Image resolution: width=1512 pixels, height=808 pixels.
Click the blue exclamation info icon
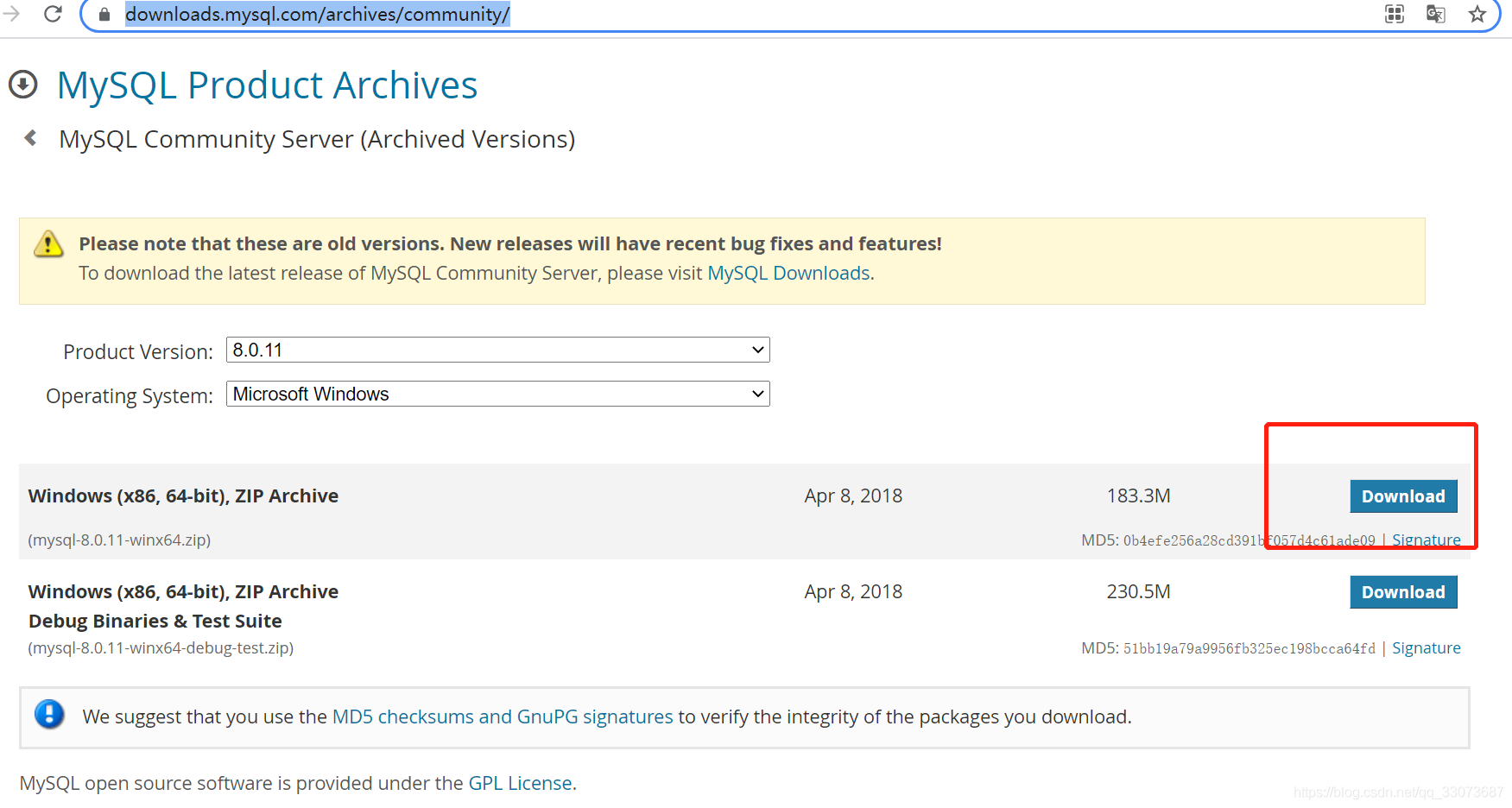[49, 715]
